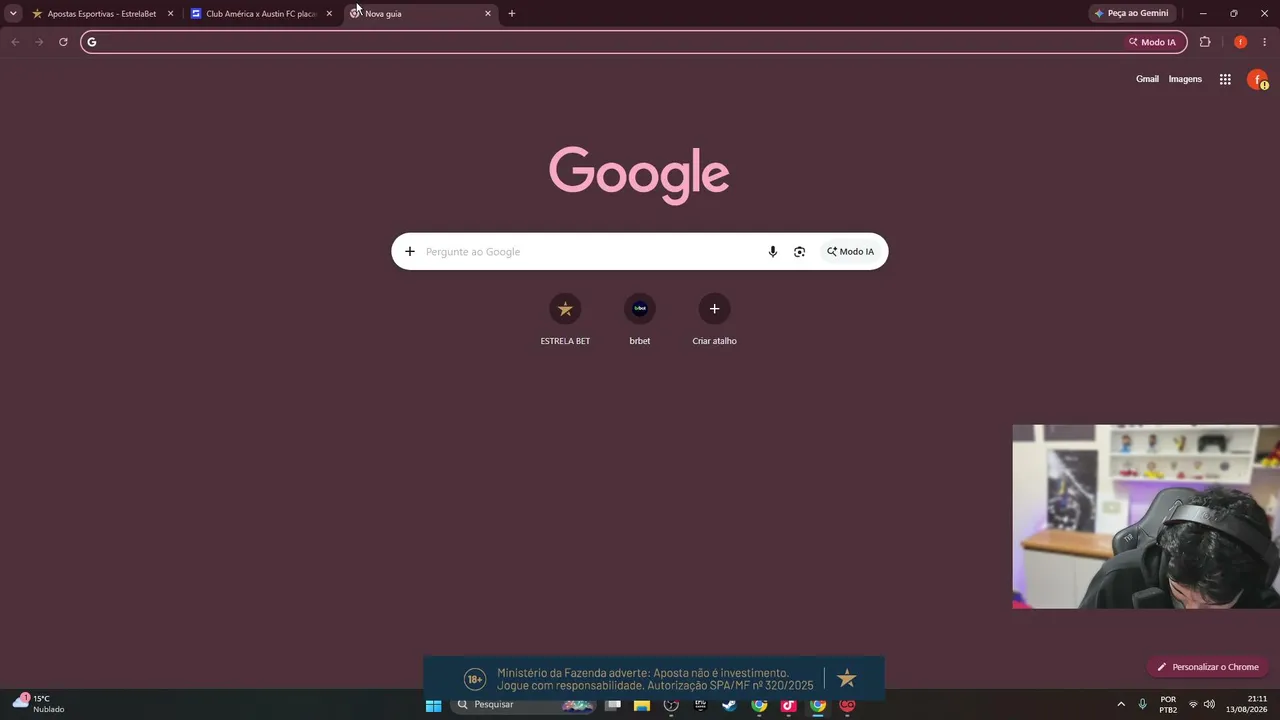Screen dimensions: 1280x720
Task: Click the plus icon in the search box
Action: pyautogui.click(x=410, y=251)
